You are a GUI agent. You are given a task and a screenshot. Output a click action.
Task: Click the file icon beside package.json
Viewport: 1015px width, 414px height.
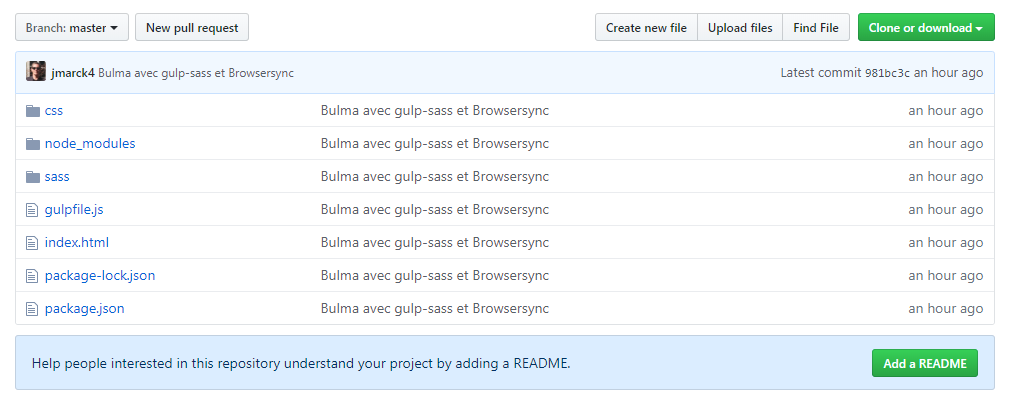click(32, 309)
